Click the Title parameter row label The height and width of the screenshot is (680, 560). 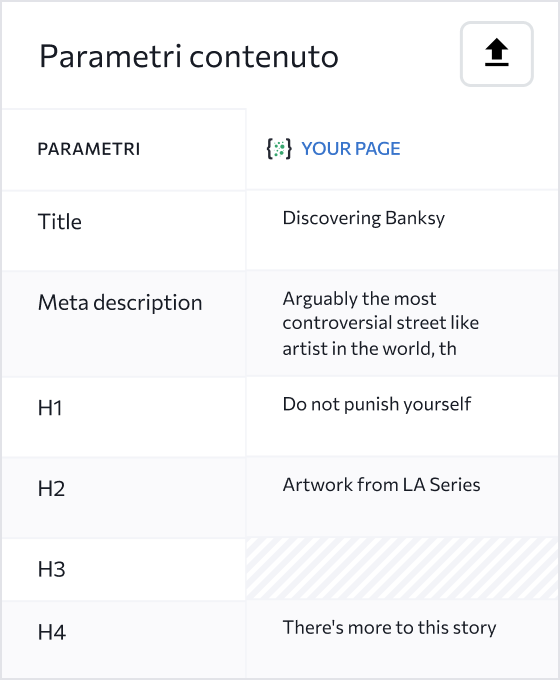[x=60, y=222]
